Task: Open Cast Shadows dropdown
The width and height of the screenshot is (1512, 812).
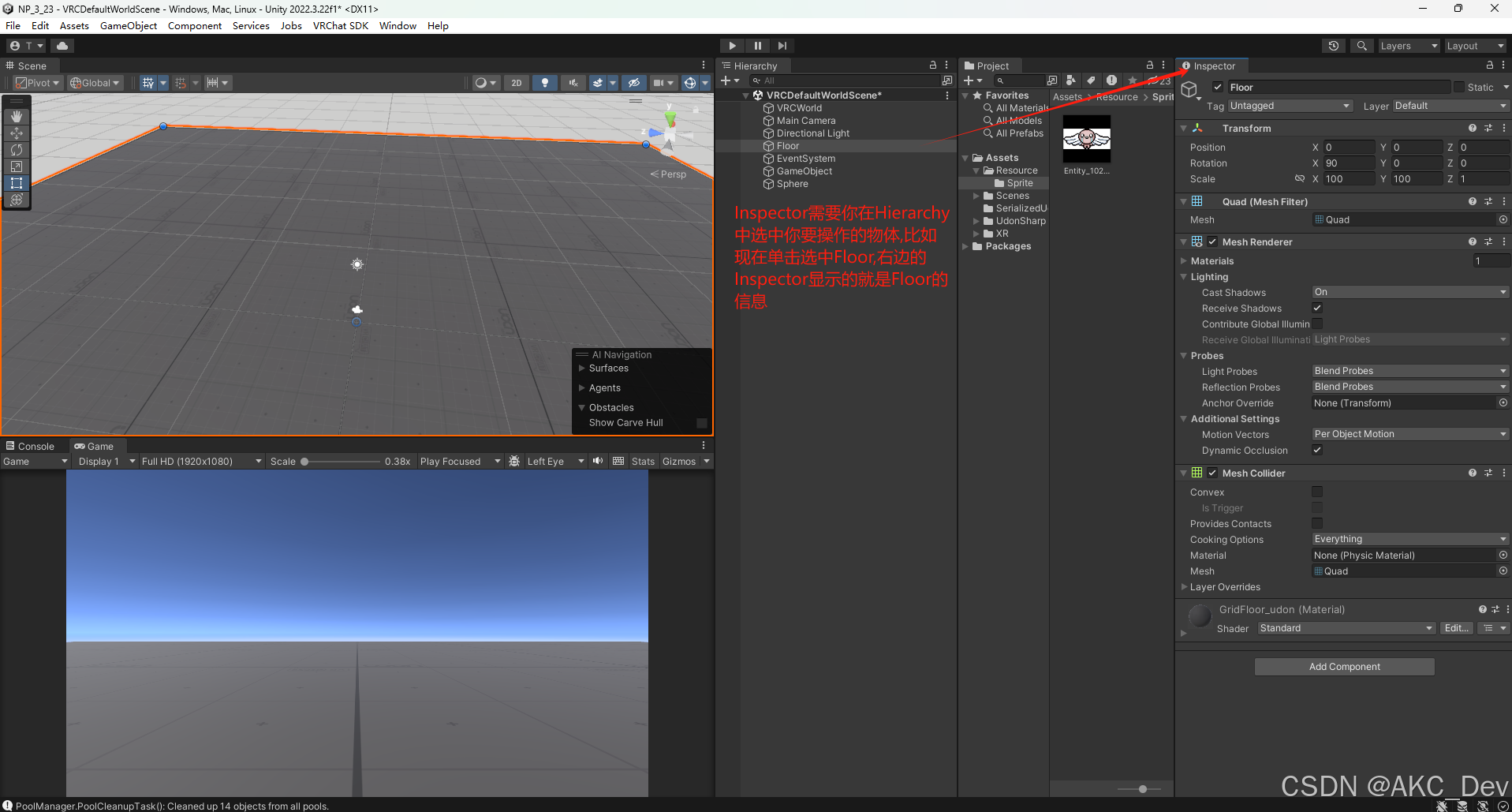Action: tap(1410, 292)
